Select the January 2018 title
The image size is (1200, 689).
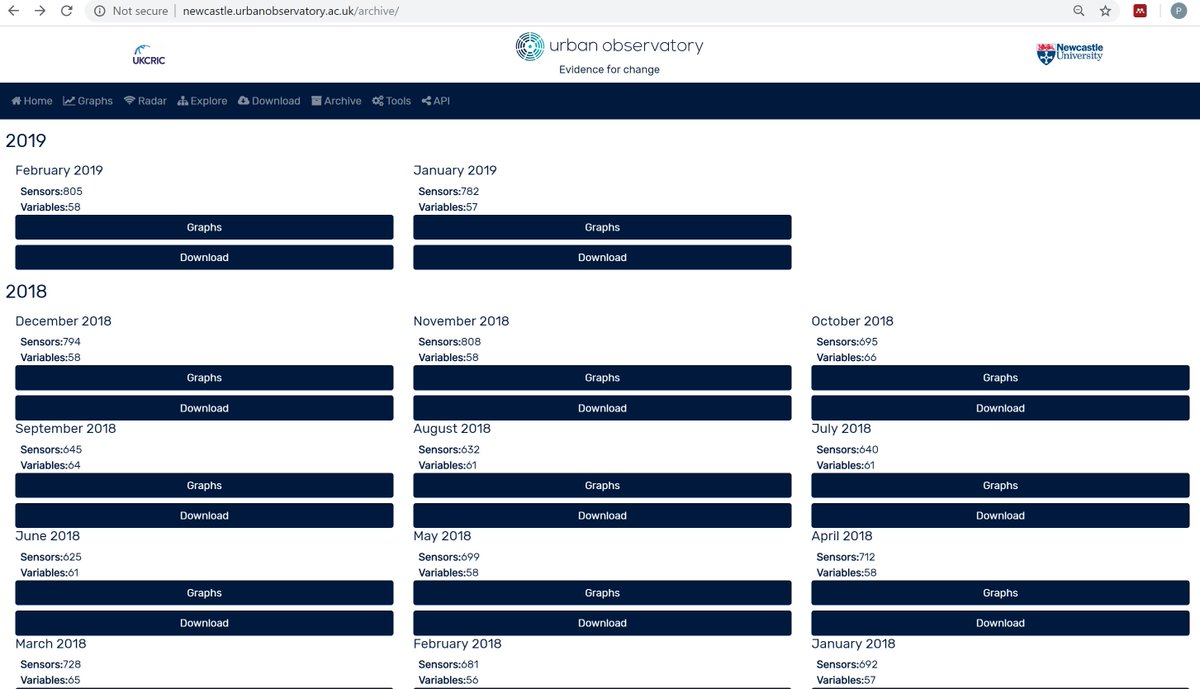(853, 644)
